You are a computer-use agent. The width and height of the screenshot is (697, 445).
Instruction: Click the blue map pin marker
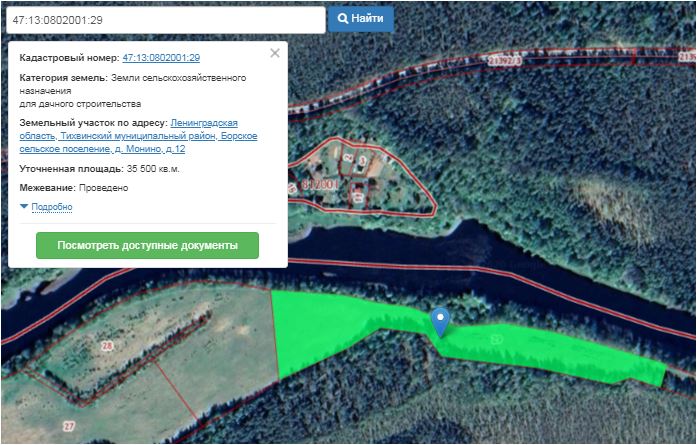(x=440, y=321)
